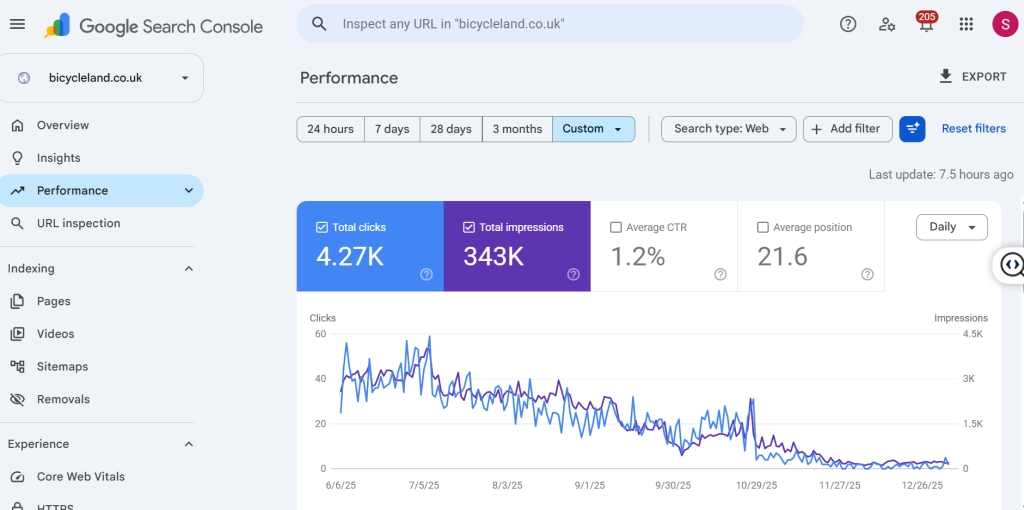Open the Search type: Web dropdown
Image resolution: width=1024 pixels, height=510 pixels.
tap(729, 129)
